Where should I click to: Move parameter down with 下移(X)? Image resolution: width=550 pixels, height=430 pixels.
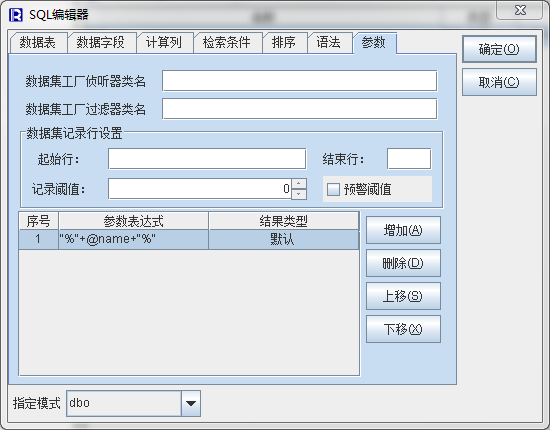click(x=403, y=329)
